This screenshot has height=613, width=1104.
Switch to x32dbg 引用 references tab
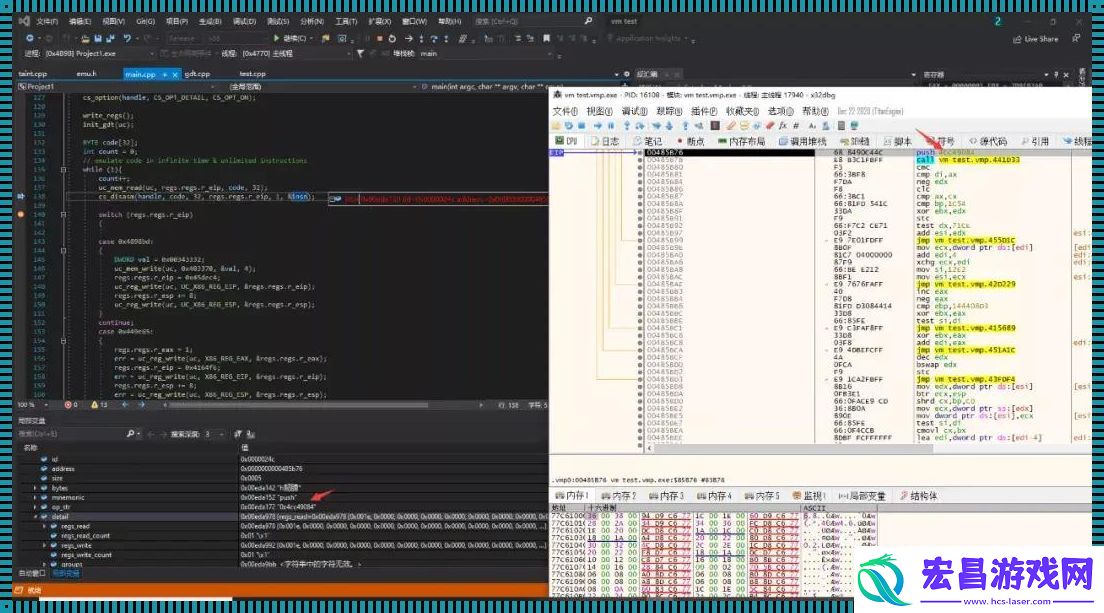point(1034,141)
